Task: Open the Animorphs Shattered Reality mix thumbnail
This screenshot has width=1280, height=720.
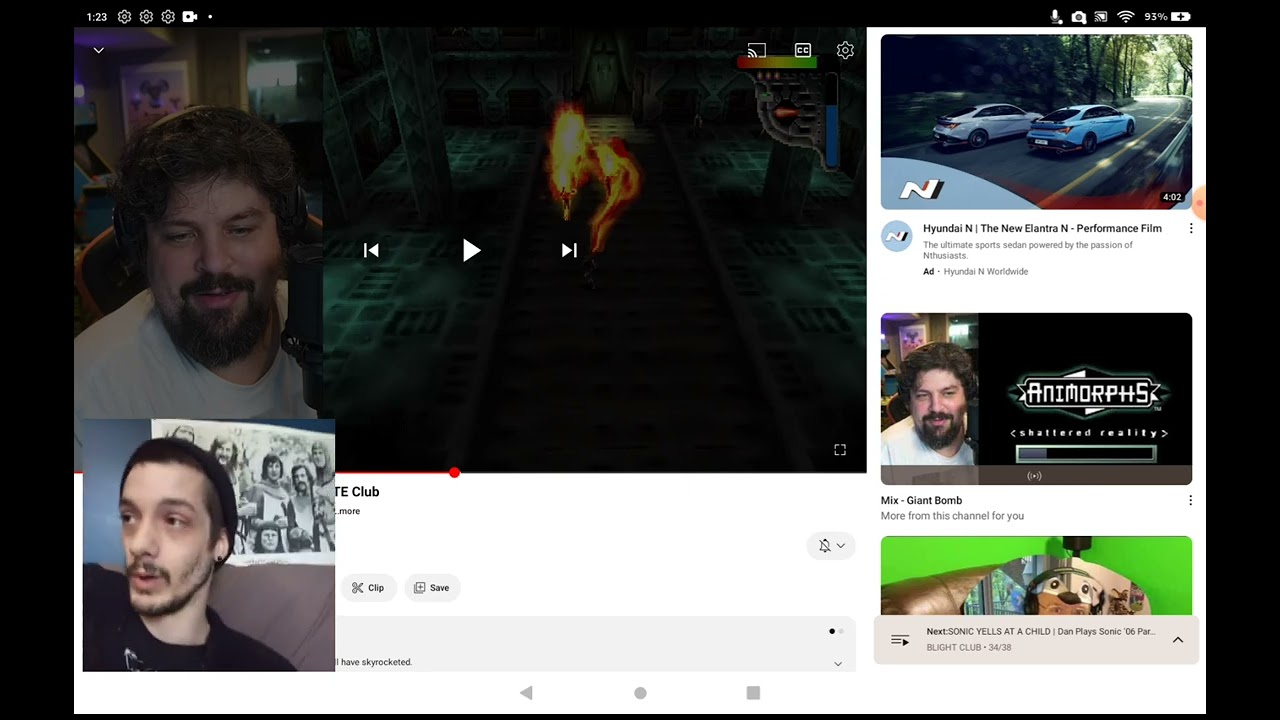Action: [1036, 399]
